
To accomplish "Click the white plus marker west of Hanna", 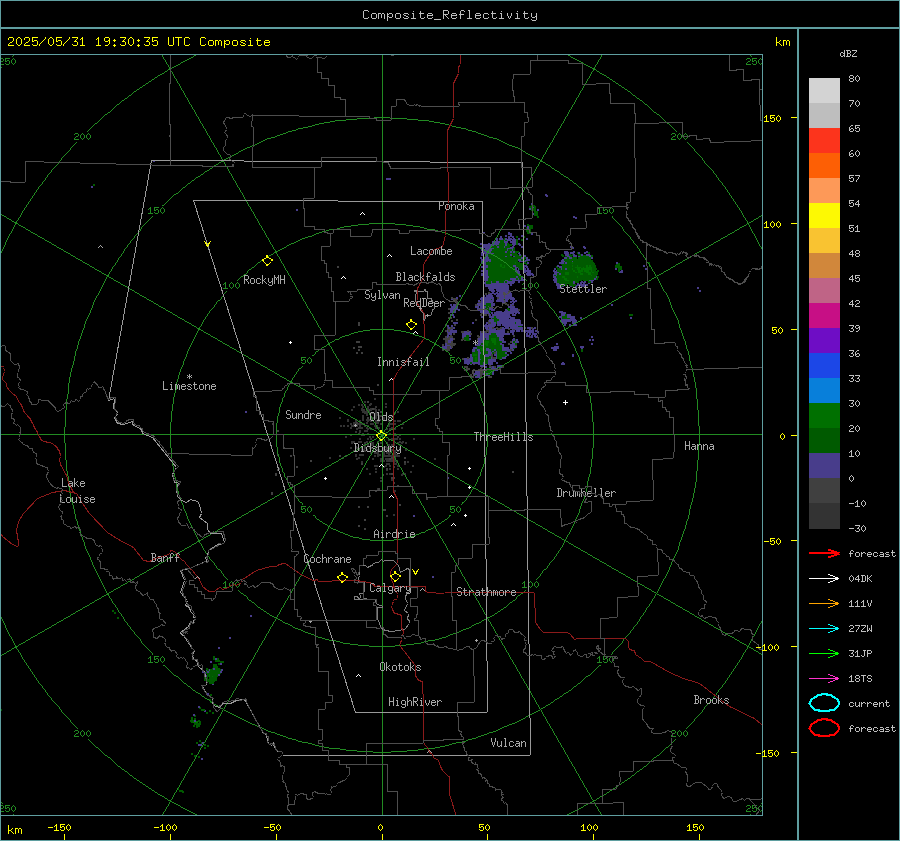I will pyautogui.click(x=565, y=402).
